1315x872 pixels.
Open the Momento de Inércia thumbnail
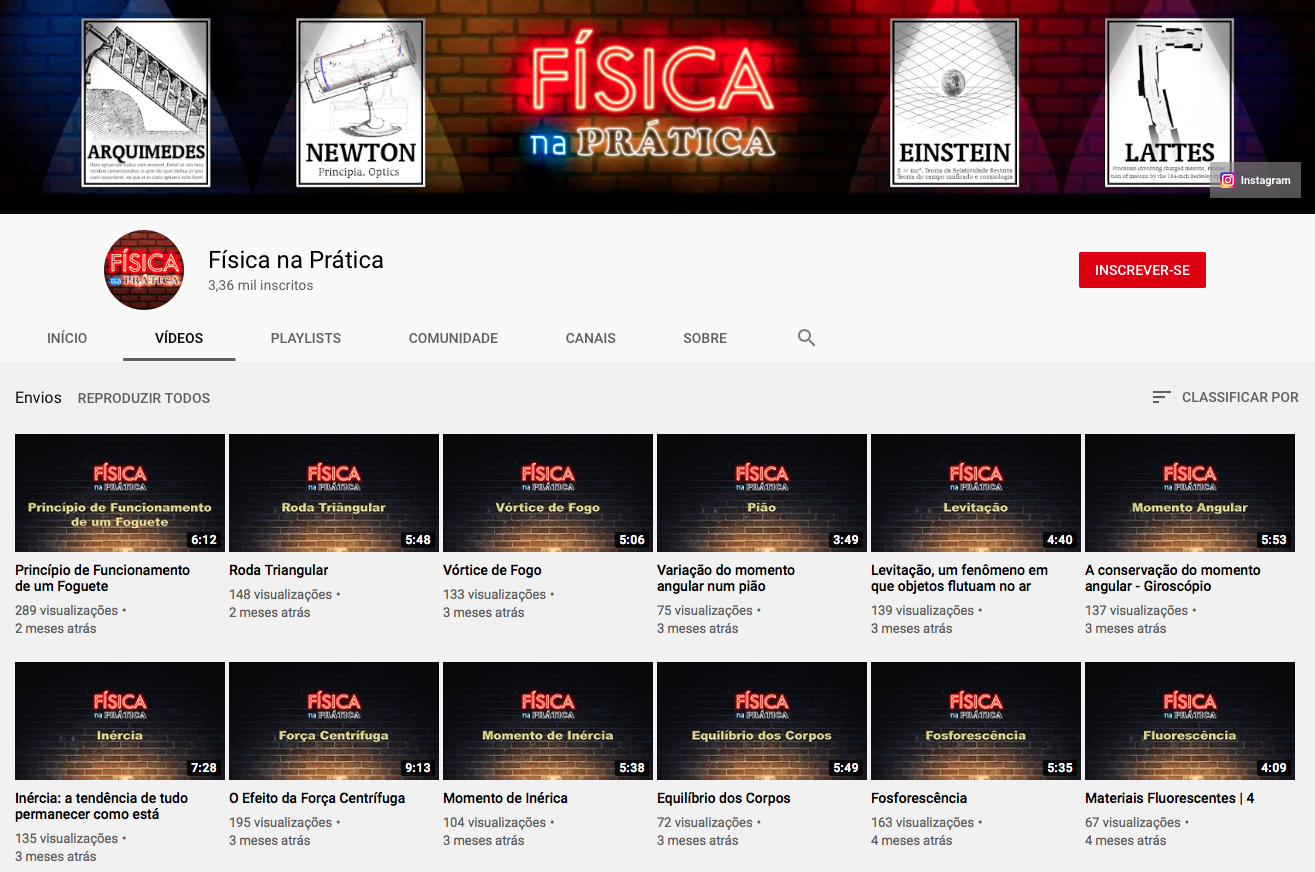pos(548,721)
